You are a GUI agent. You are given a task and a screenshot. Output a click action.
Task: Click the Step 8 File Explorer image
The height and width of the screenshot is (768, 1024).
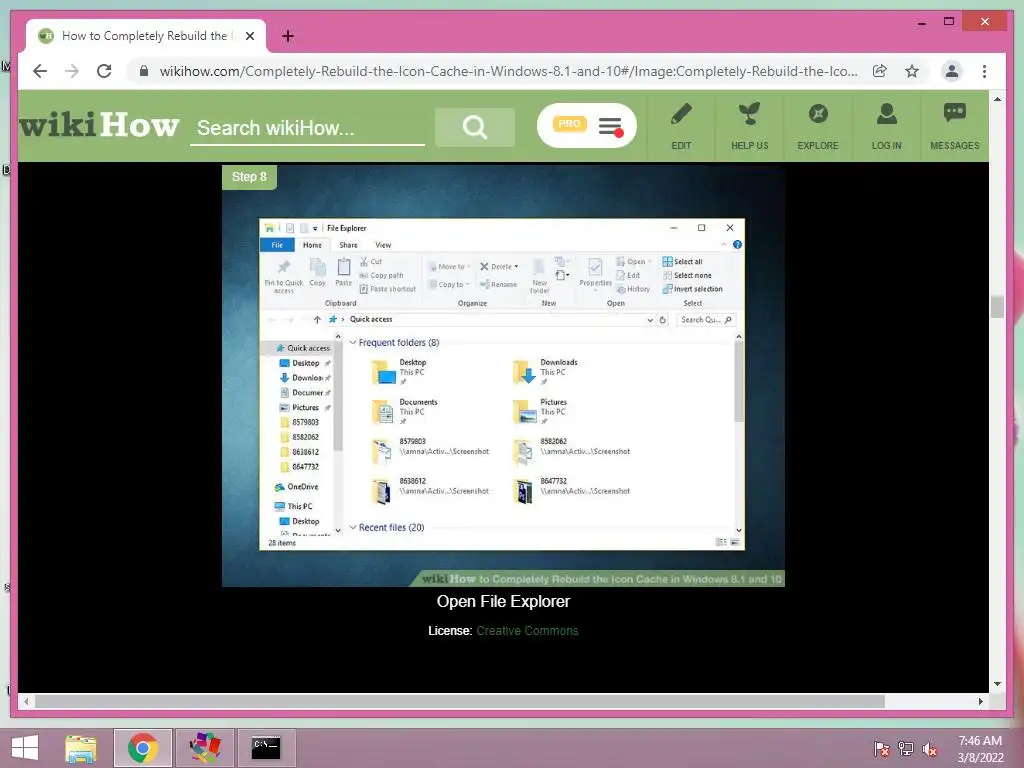point(503,376)
